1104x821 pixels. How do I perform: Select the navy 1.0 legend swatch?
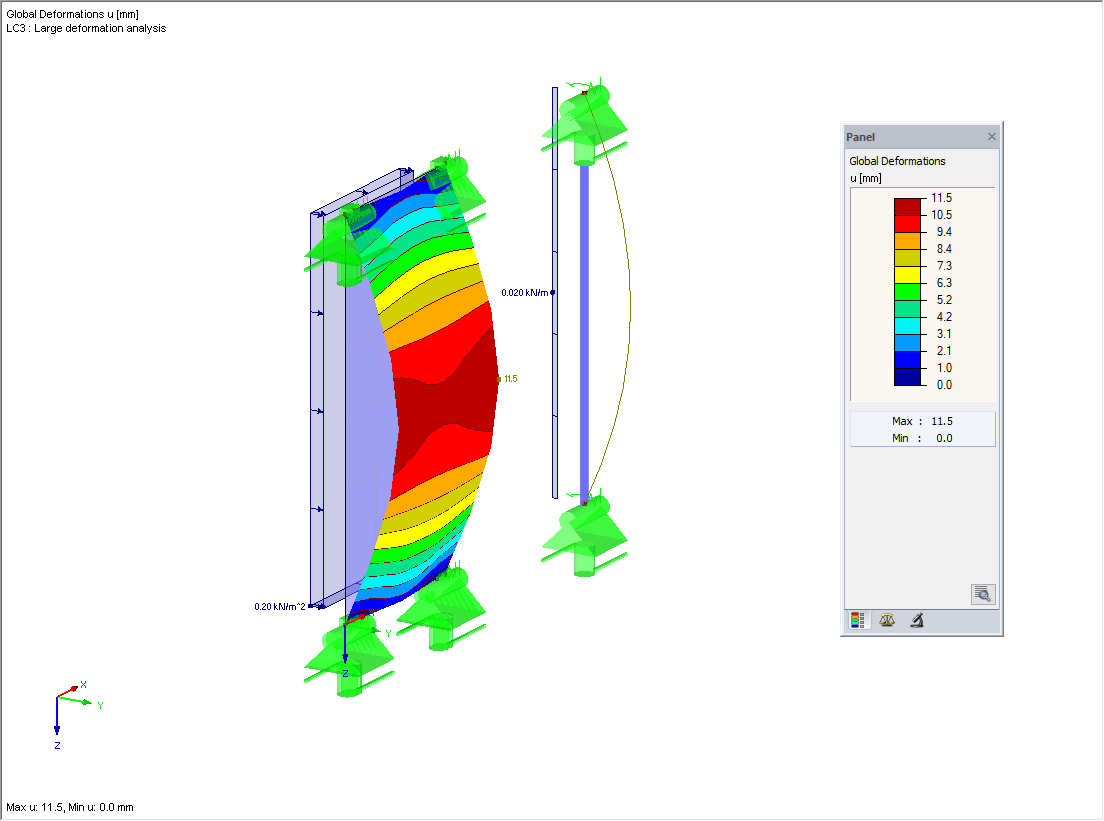pyautogui.click(x=908, y=377)
